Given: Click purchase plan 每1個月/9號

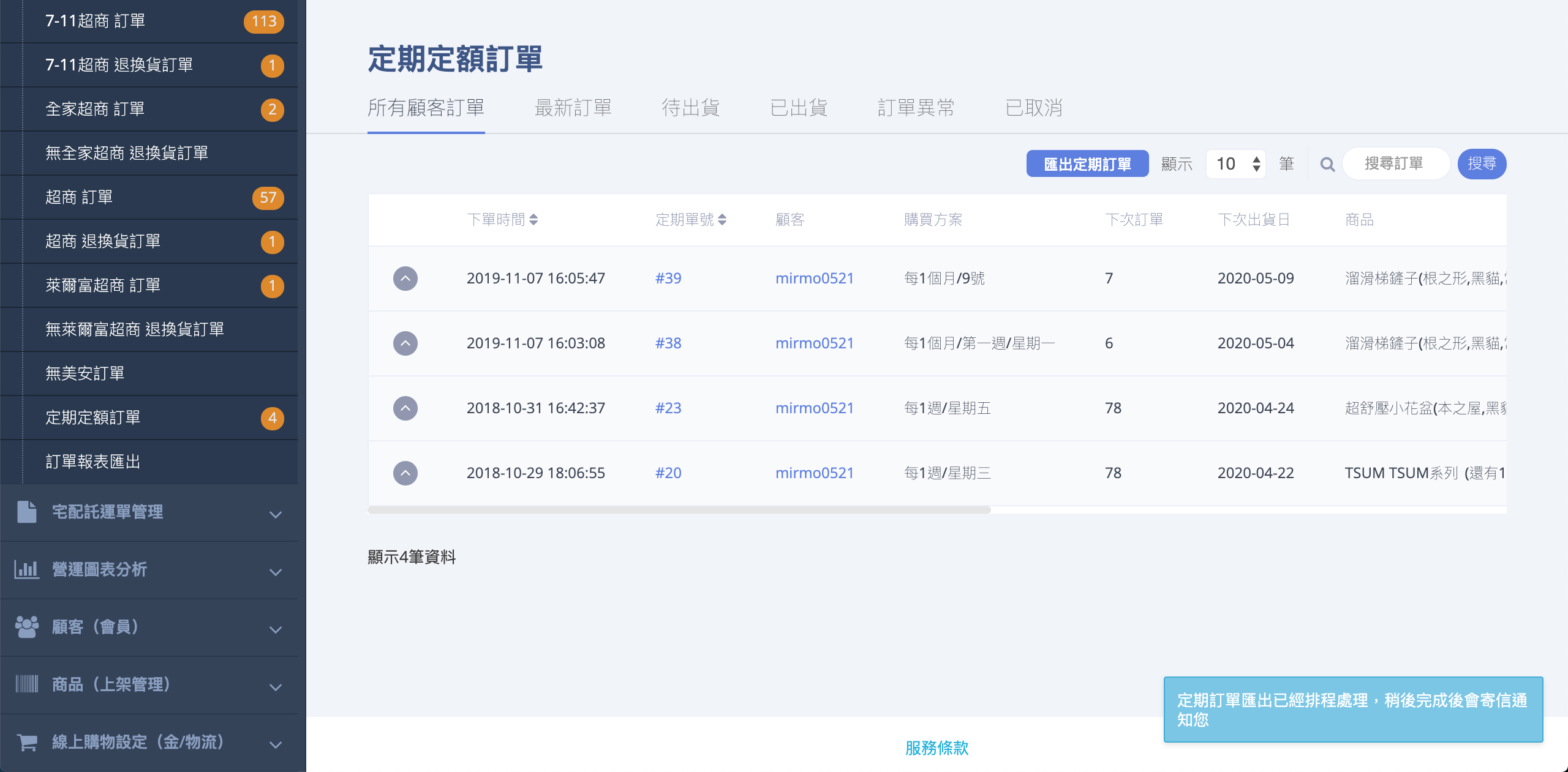Looking at the screenshot, I should 944,279.
